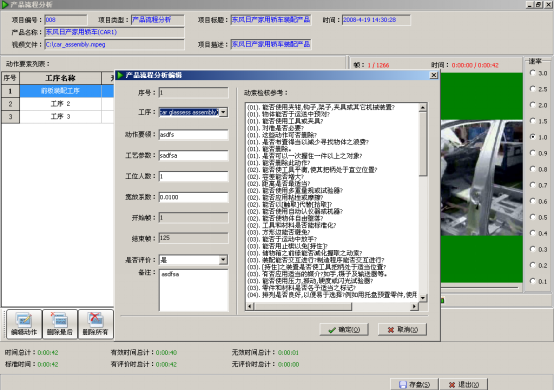Screen dimensions: 554x390
Task: Click the 退出 exit button at bottom
Action: coord(464,384)
